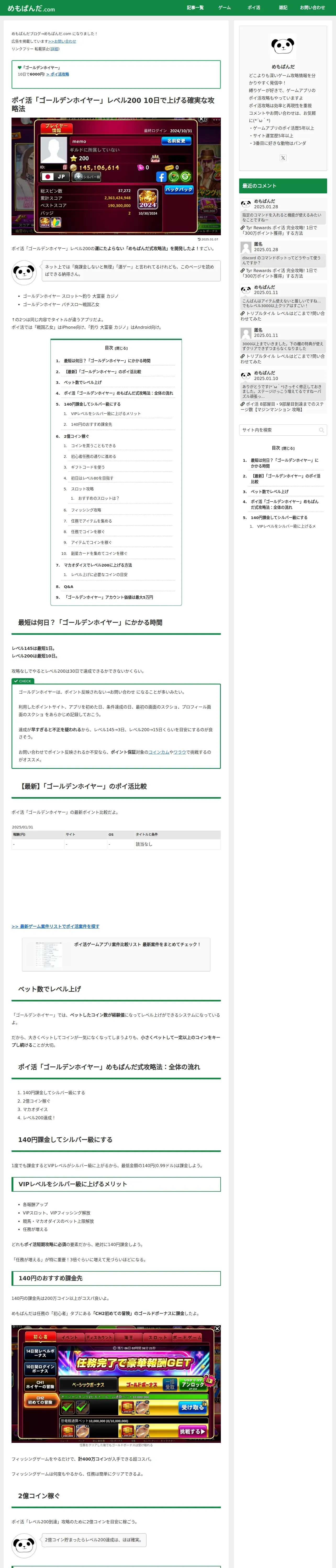Viewport: 336px width, 1568px height.
Task: Click the panda avatar in sidebar profile
Action: [x=283, y=47]
